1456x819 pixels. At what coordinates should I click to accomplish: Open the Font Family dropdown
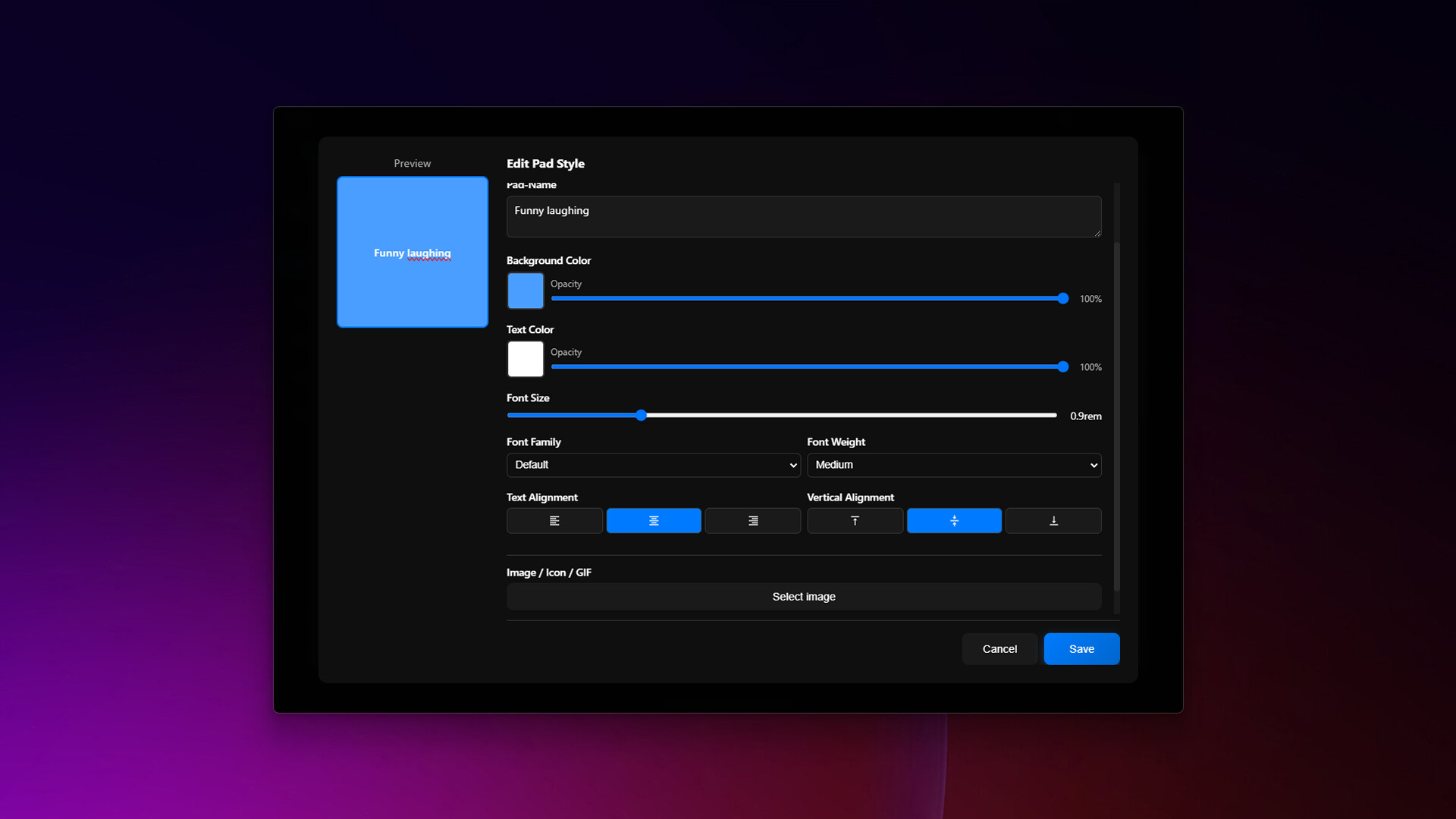click(x=653, y=465)
